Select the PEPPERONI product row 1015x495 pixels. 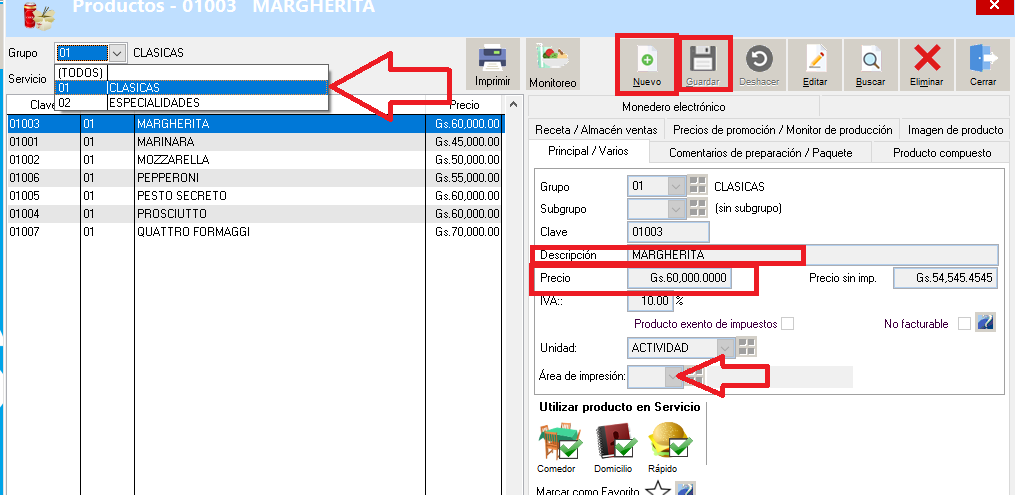255,177
